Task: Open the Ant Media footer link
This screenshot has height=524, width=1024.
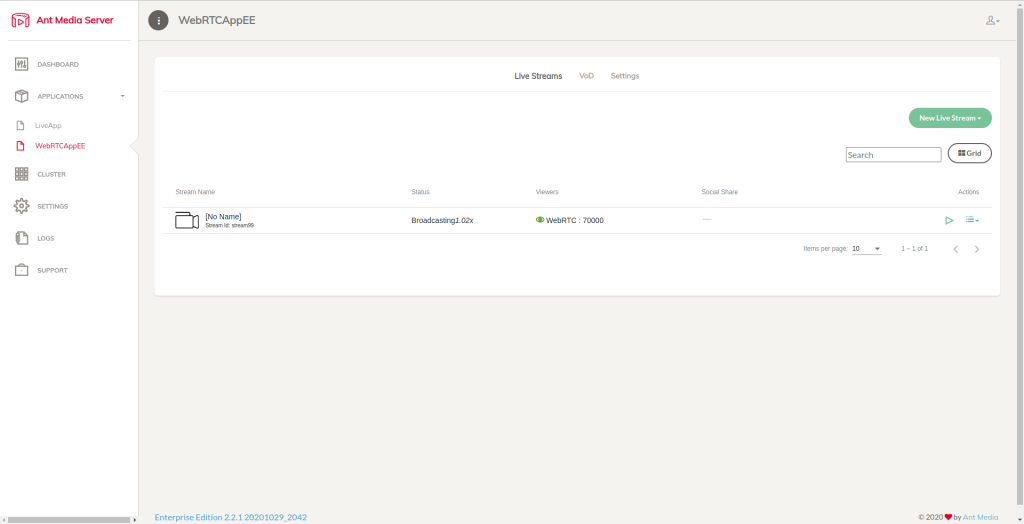Action: pyautogui.click(x=980, y=517)
